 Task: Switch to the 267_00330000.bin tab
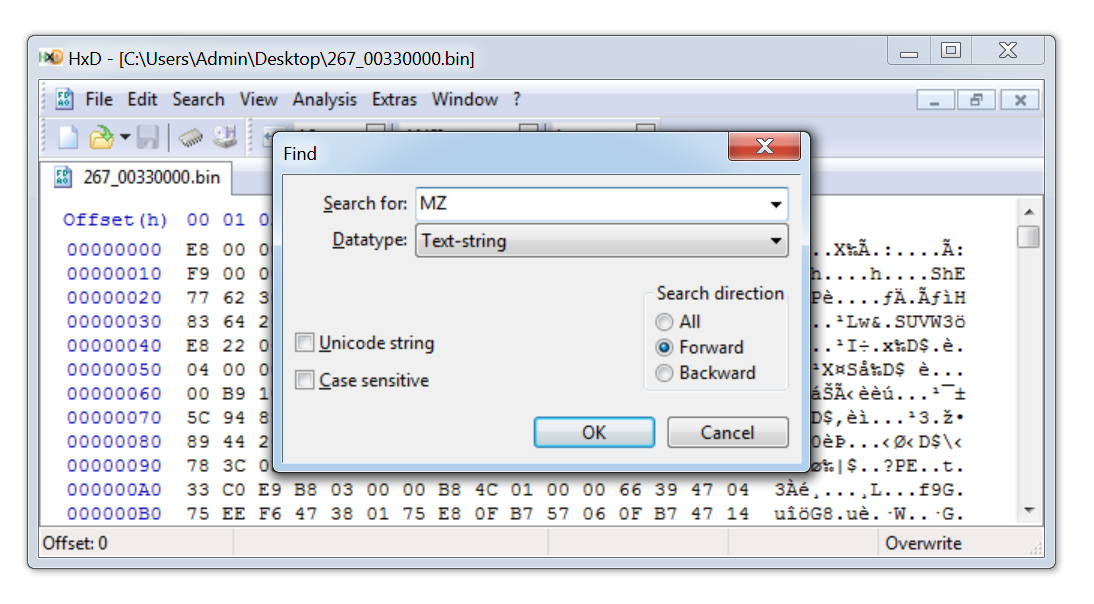click(x=139, y=178)
